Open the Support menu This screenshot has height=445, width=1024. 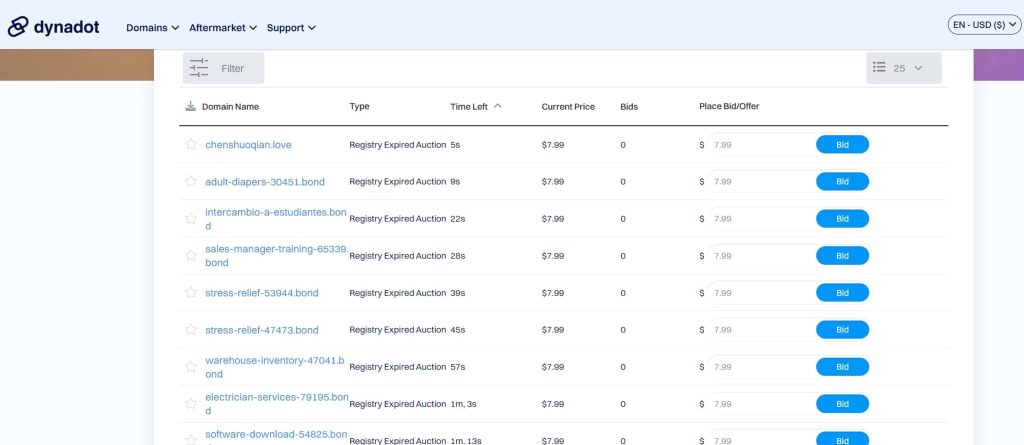click(x=291, y=28)
